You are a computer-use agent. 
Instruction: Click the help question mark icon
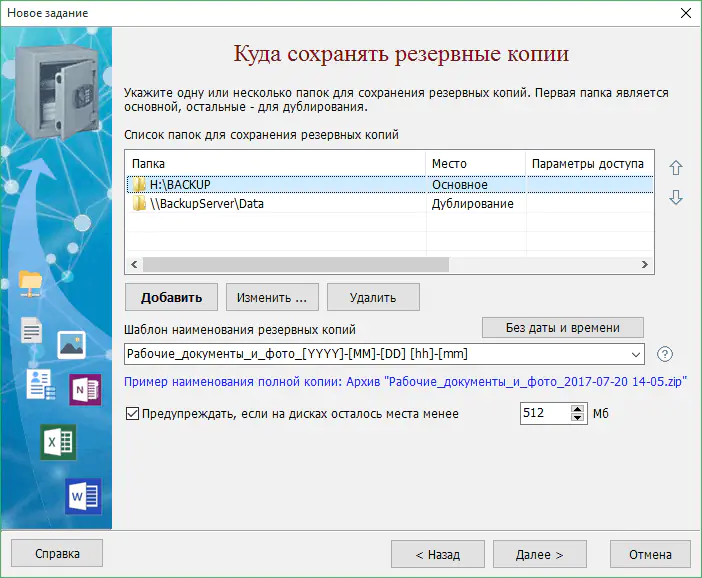(x=665, y=354)
